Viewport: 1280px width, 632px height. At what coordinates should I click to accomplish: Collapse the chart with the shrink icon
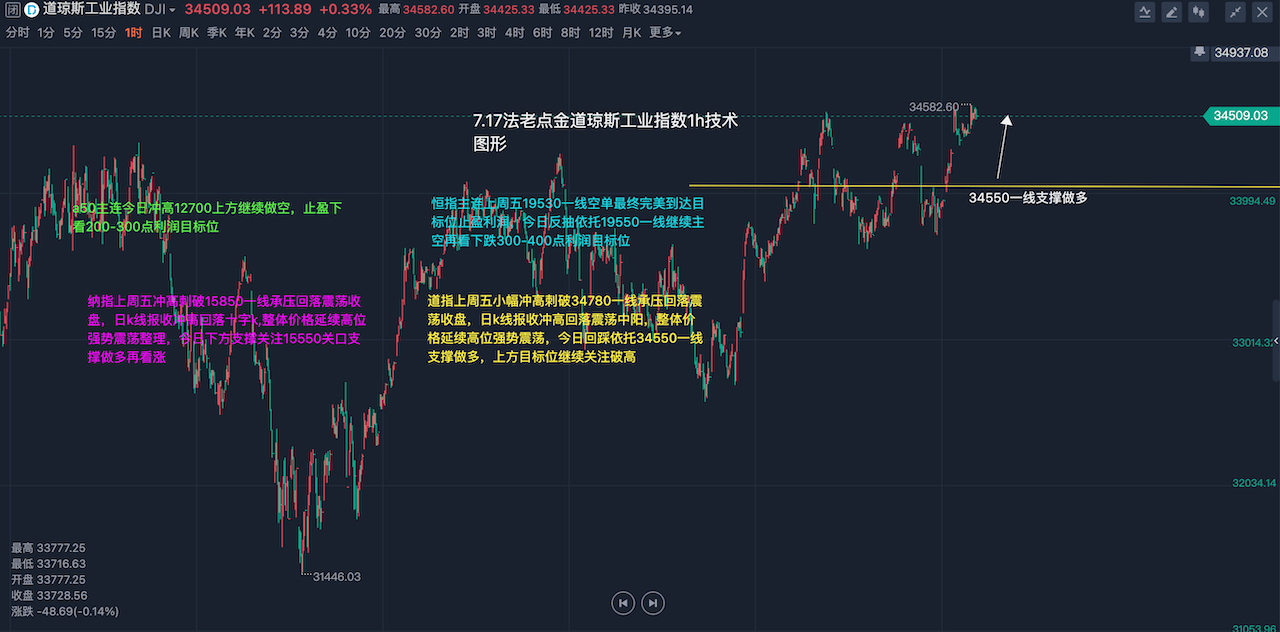click(1236, 12)
